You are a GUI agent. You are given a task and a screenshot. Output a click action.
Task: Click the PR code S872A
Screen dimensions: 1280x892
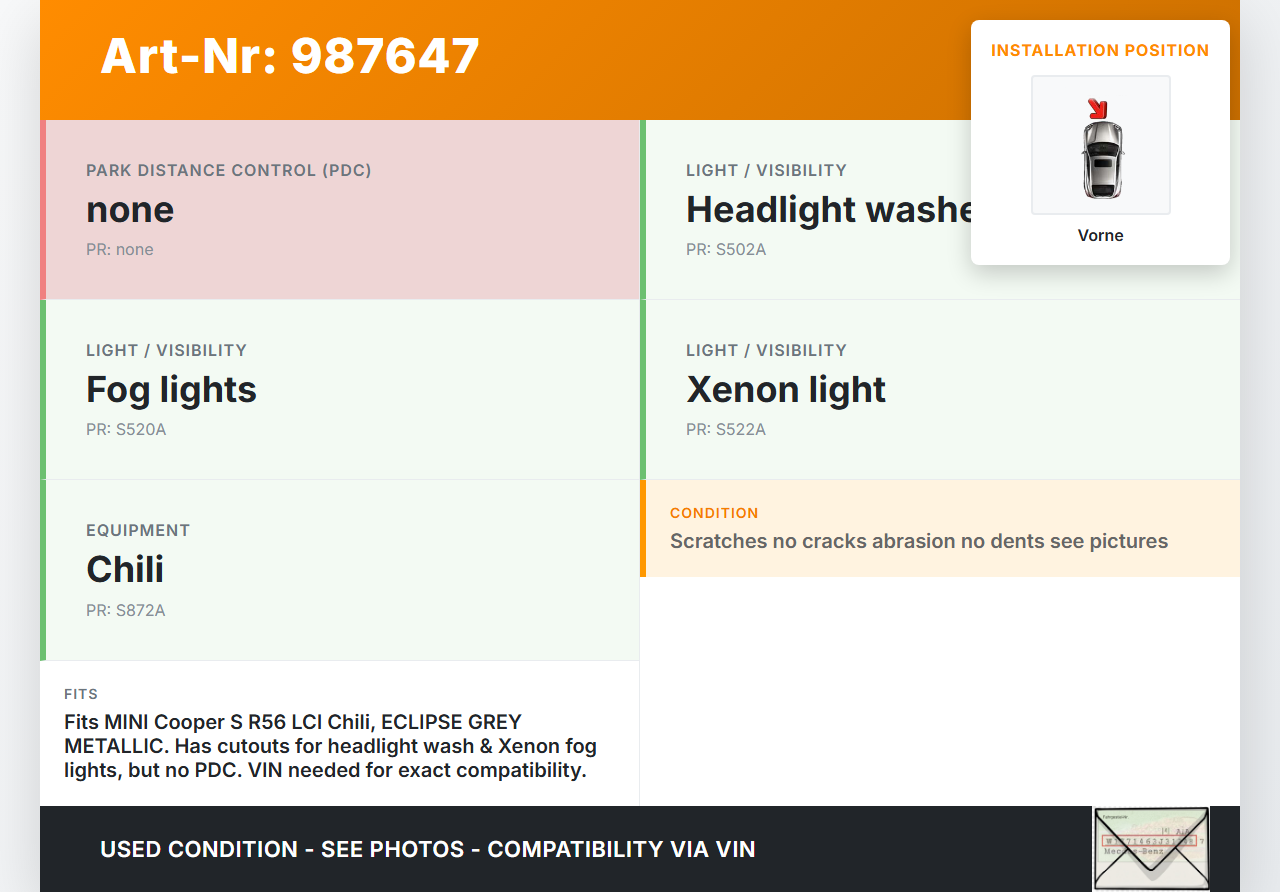point(126,610)
